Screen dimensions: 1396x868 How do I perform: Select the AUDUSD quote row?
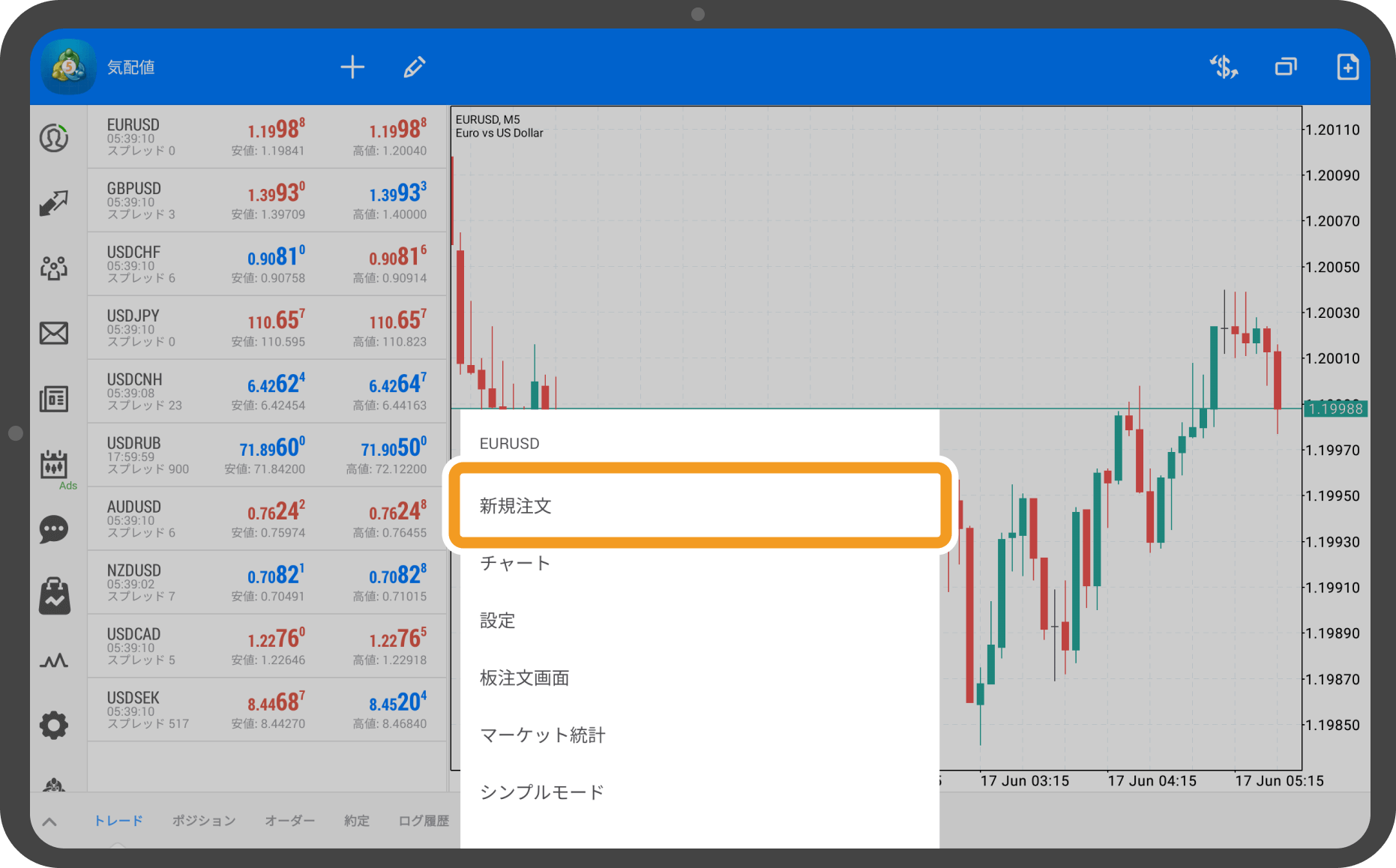pyautogui.click(x=267, y=519)
